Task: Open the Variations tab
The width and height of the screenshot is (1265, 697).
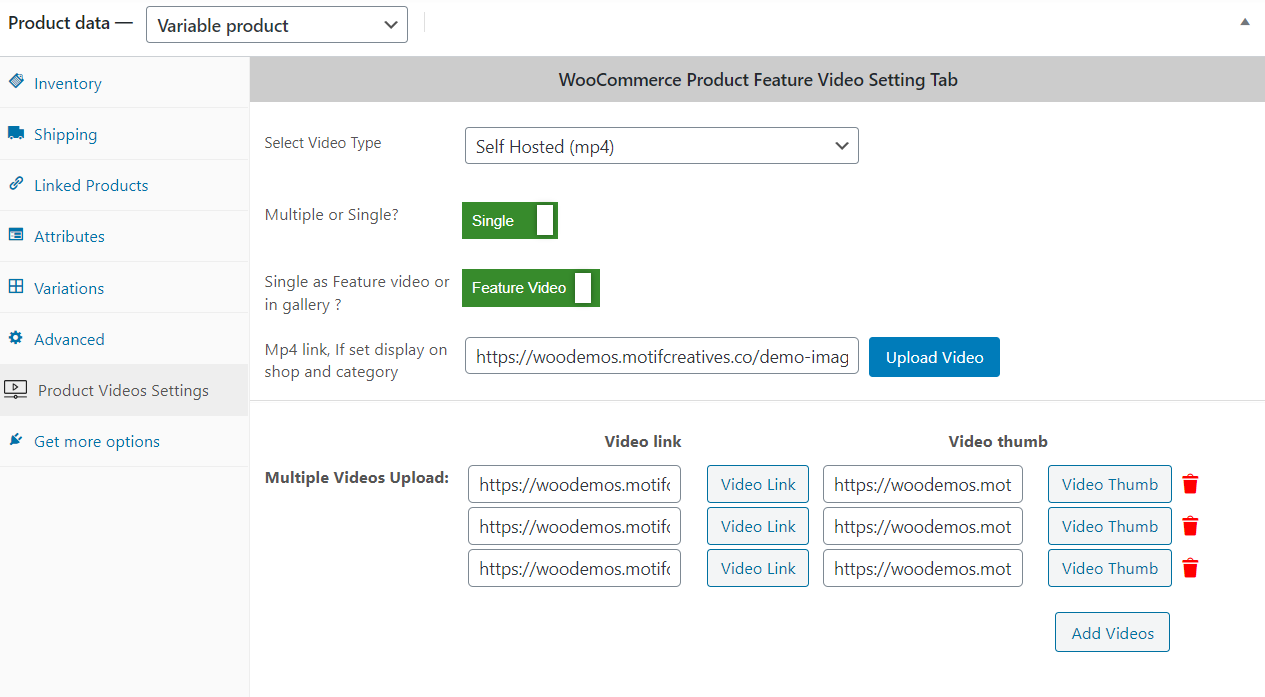Action: click(67, 287)
